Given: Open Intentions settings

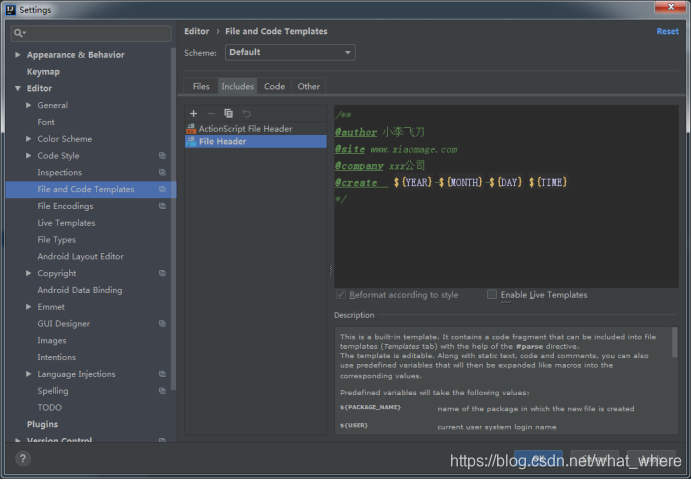Looking at the screenshot, I should coord(56,357).
